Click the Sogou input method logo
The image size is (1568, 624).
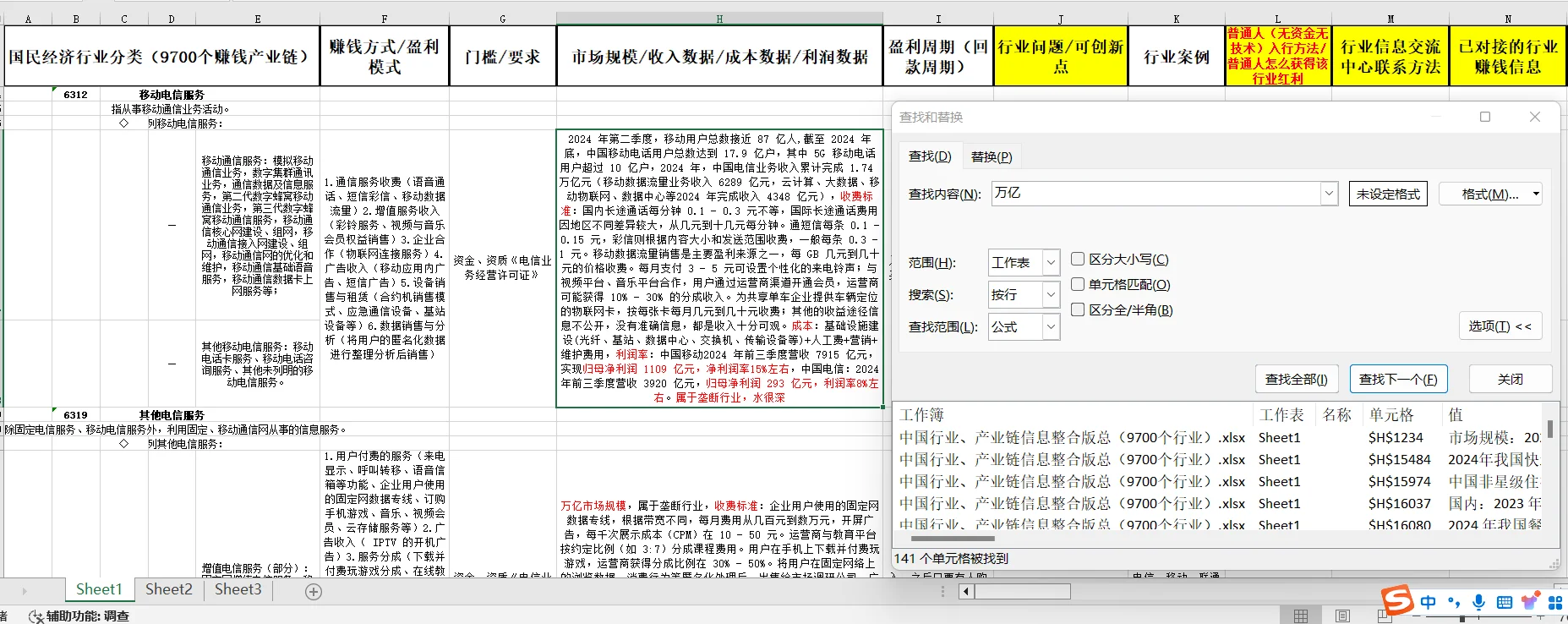[x=1397, y=600]
